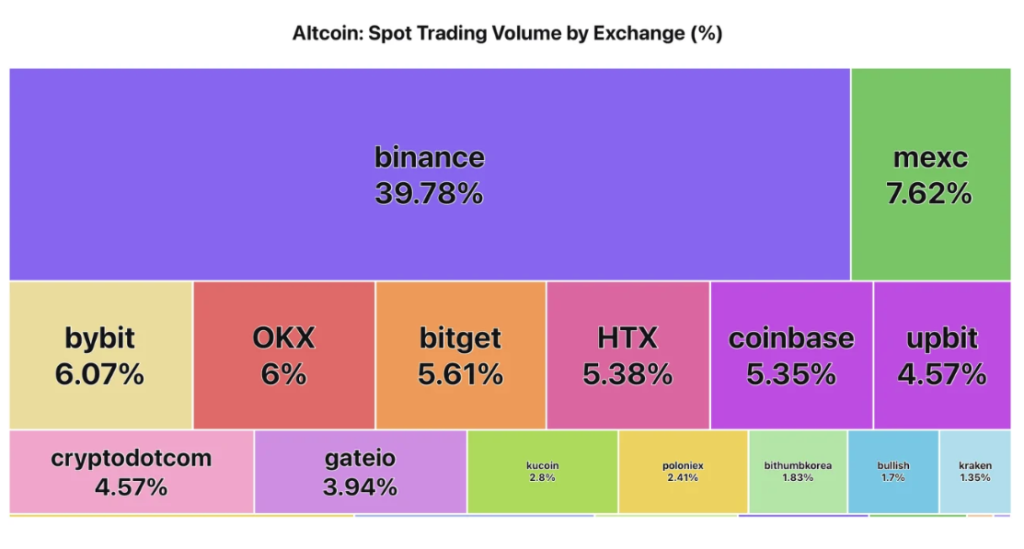Select the red OKX 6% tile

[x=283, y=355]
